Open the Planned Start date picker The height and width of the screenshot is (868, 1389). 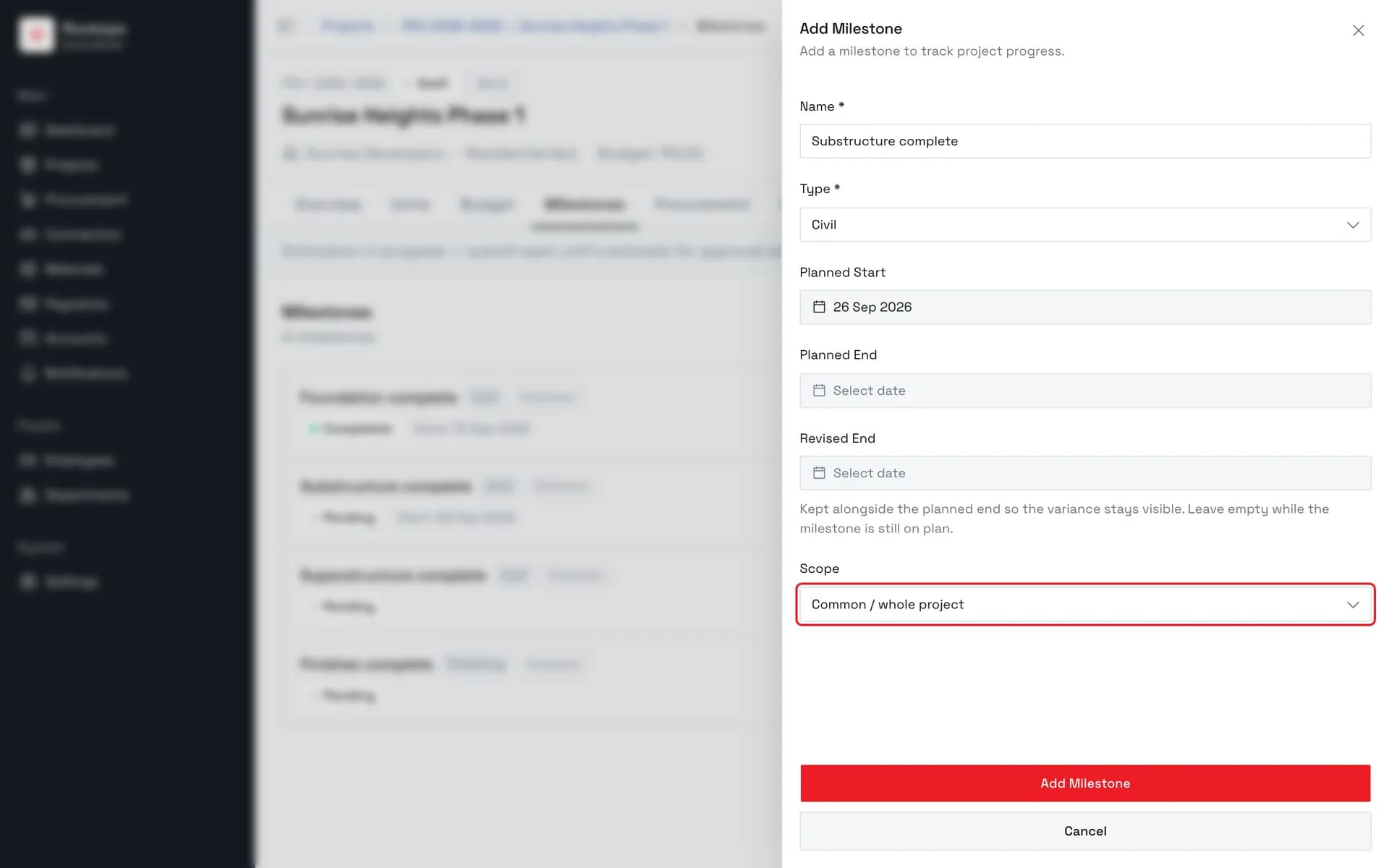click(1085, 307)
